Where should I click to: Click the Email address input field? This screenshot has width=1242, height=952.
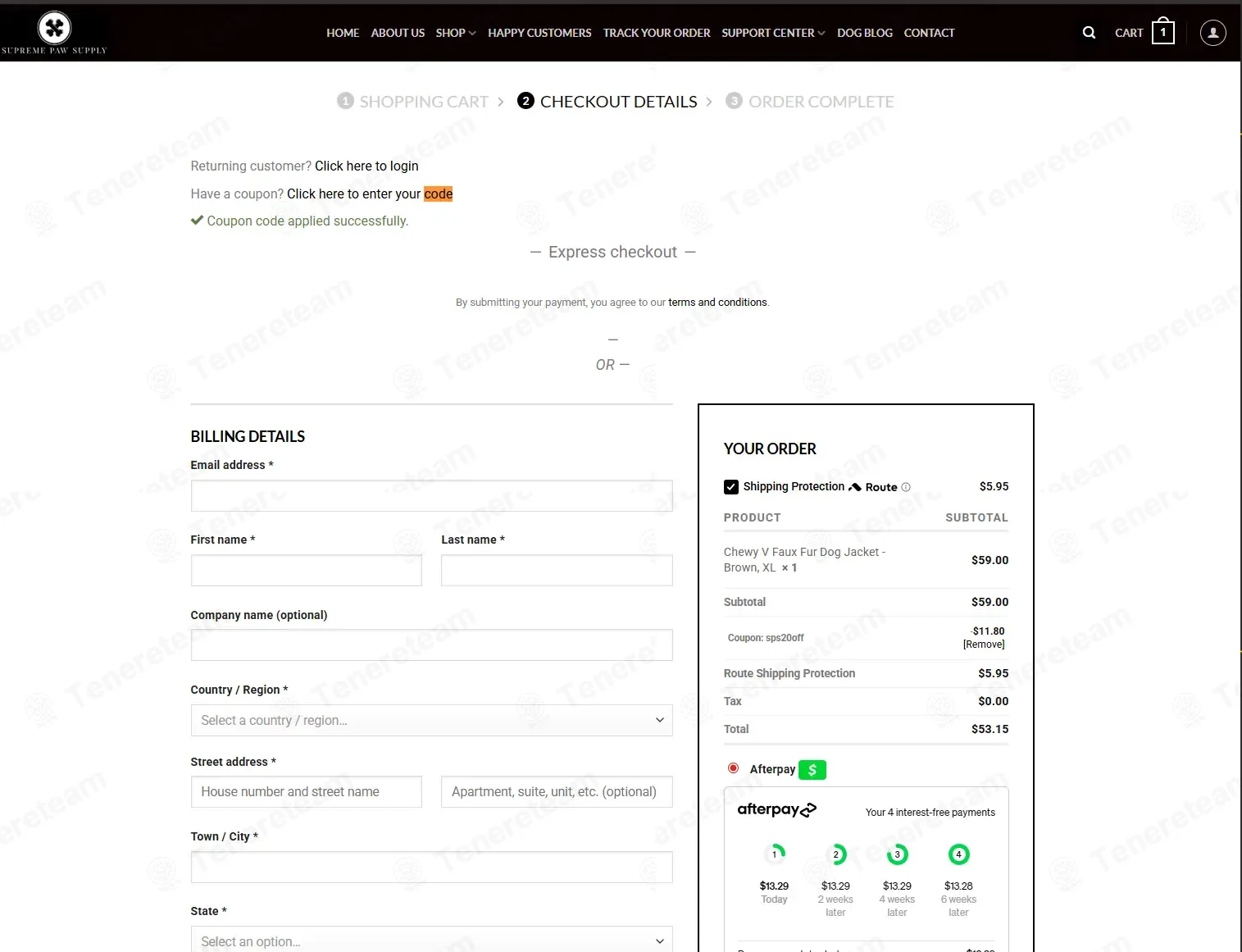[431, 495]
